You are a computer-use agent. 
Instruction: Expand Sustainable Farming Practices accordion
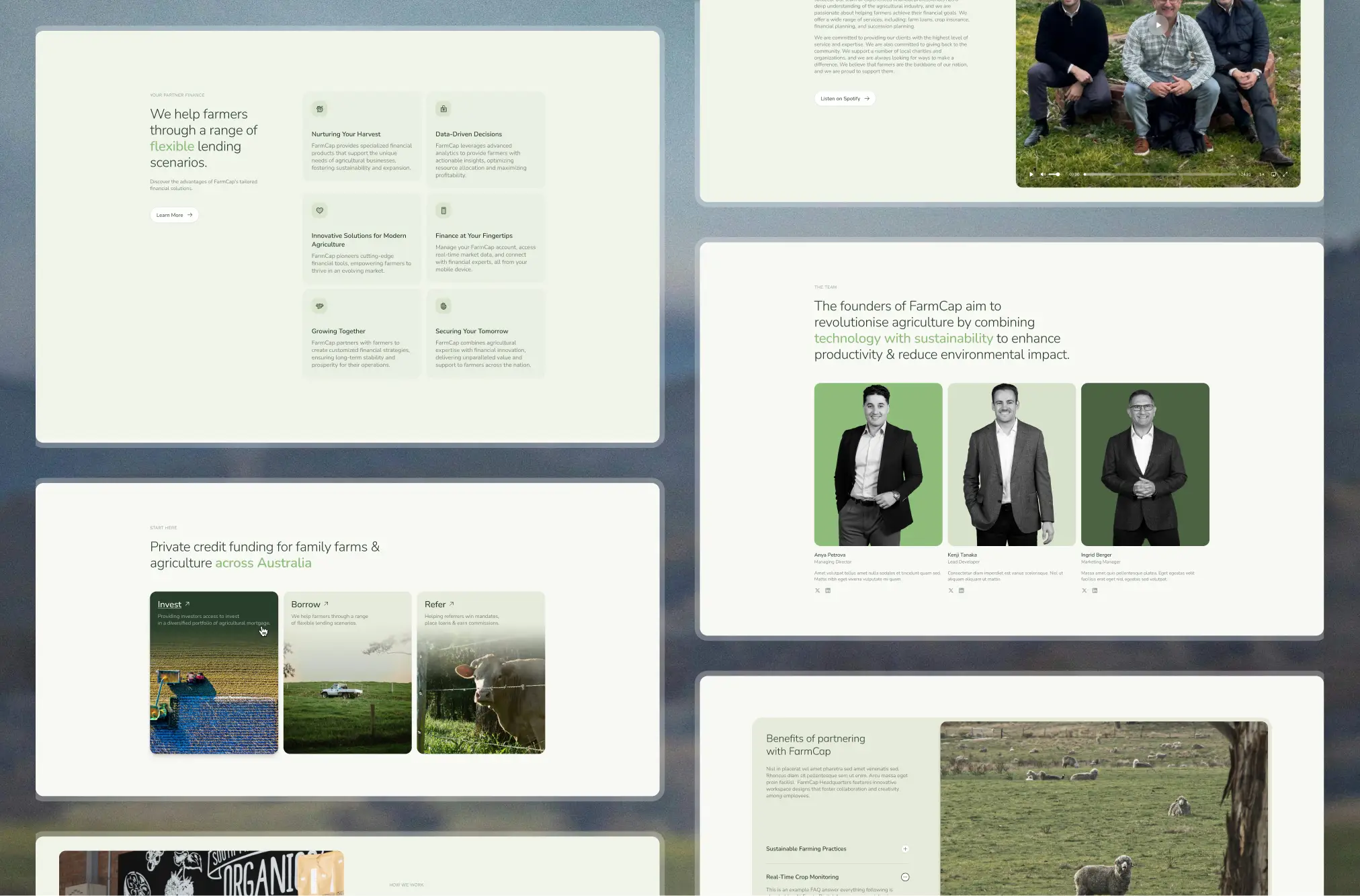[905, 849]
